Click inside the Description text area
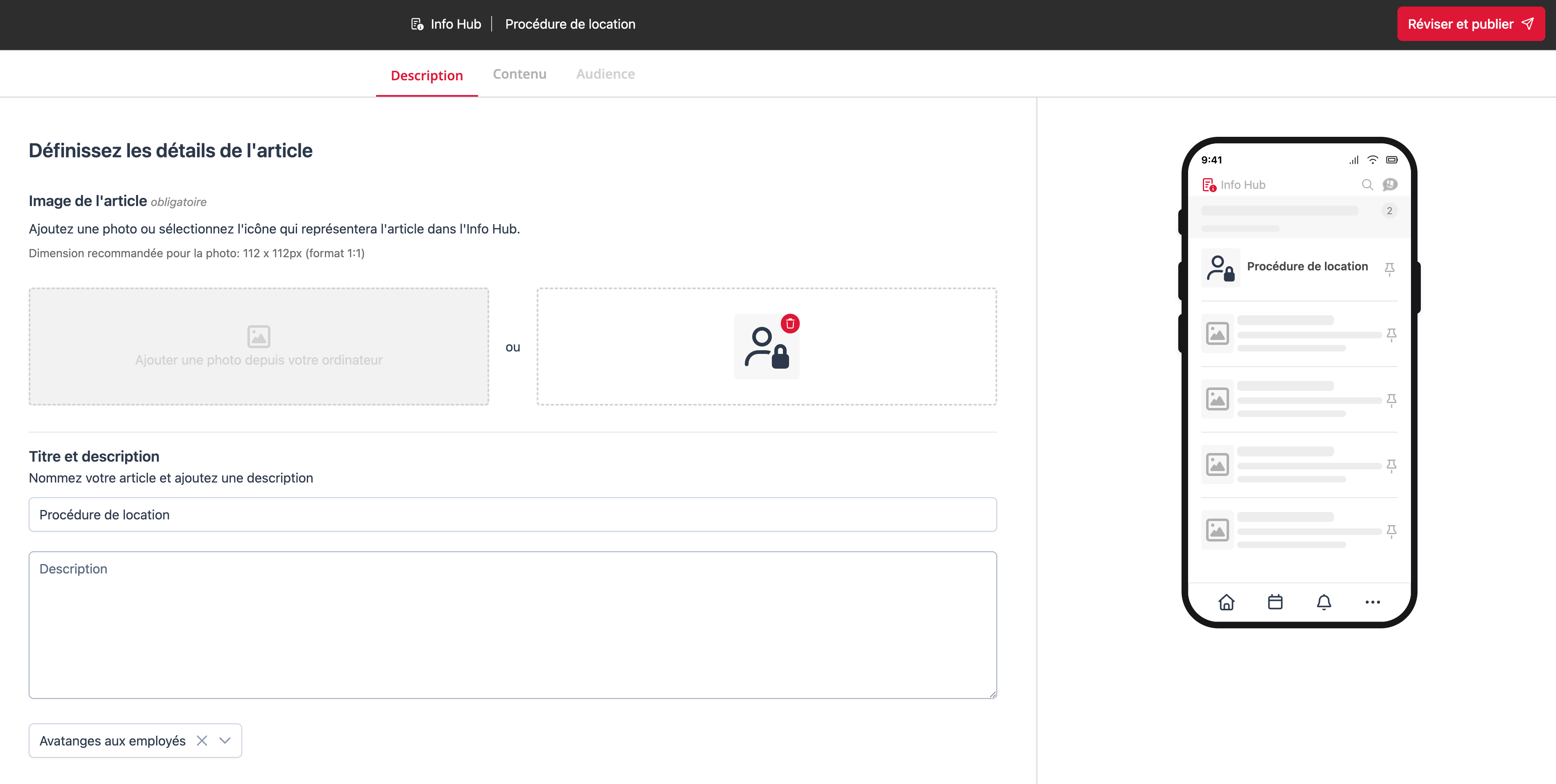The image size is (1556, 784). point(512,625)
